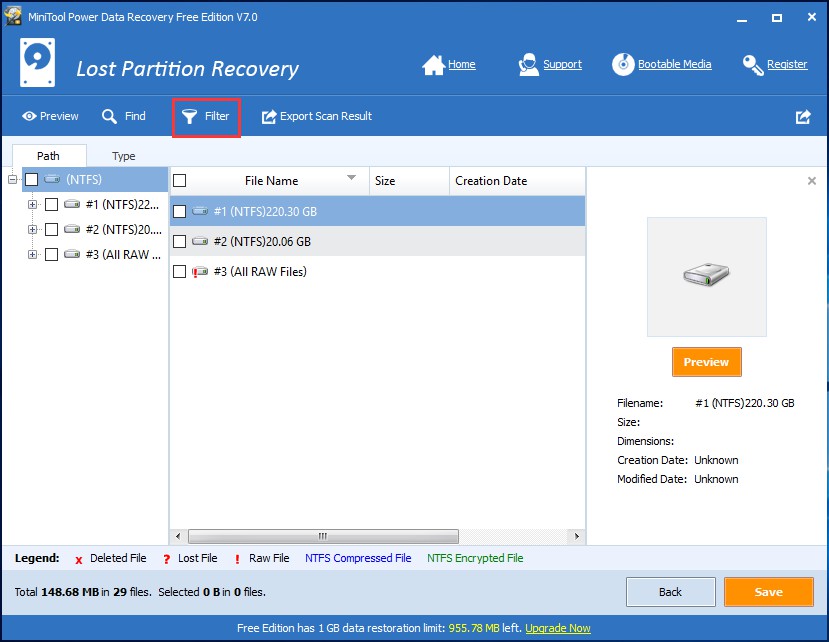Close the preview panel with its X
The width and height of the screenshot is (829, 642).
tap(811, 181)
